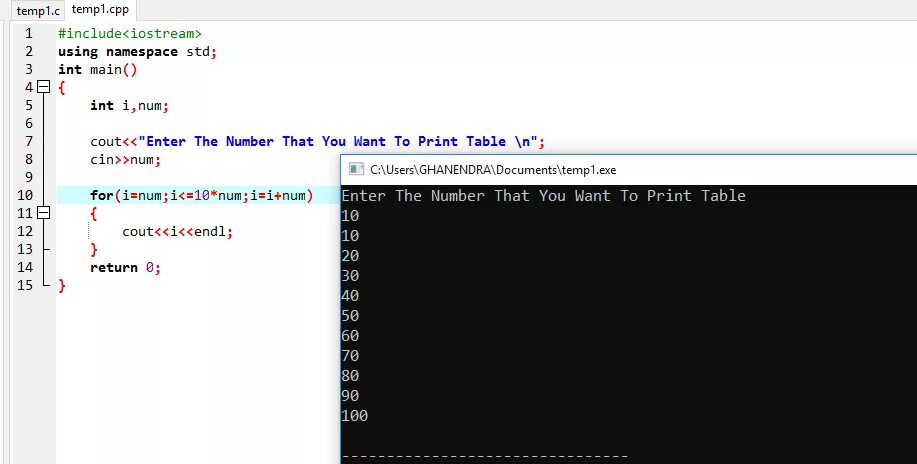Image resolution: width=917 pixels, height=464 pixels.
Task: Click the dashed separator line in console
Action: pyautogui.click(x=485, y=456)
